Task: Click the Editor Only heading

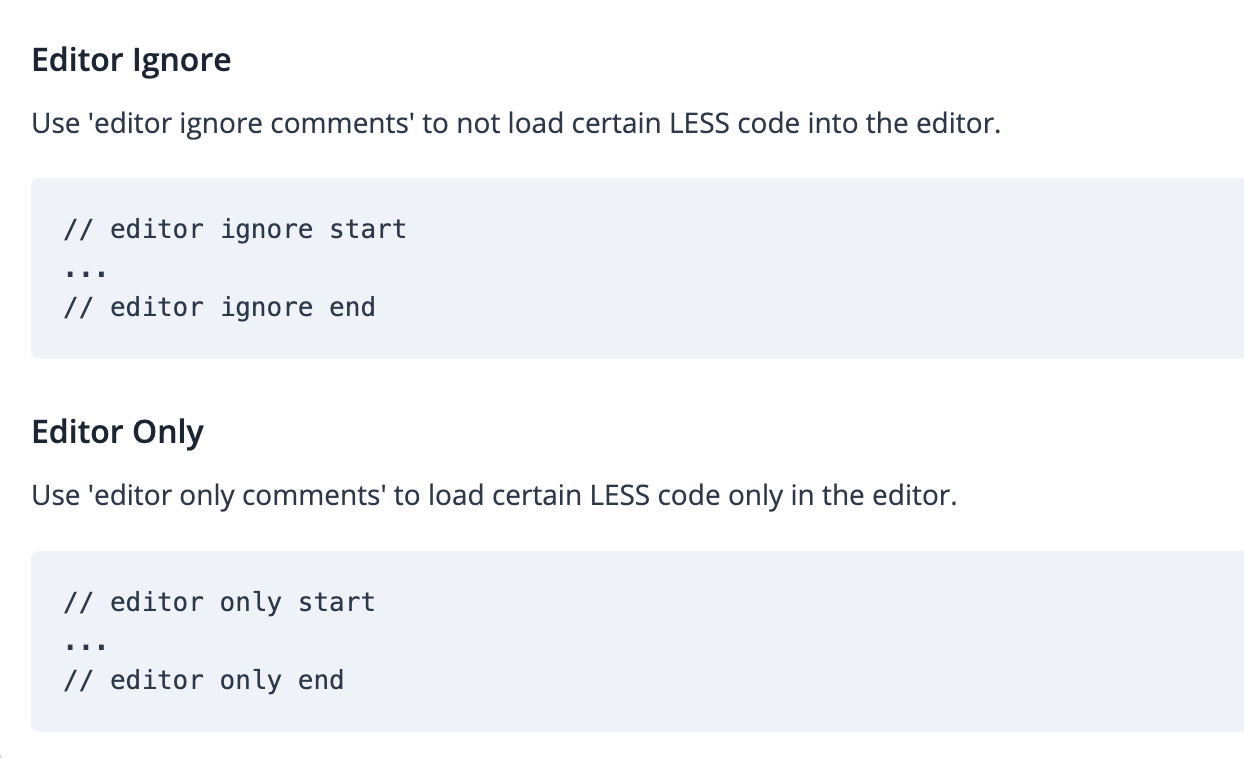Action: pyautogui.click(x=117, y=433)
